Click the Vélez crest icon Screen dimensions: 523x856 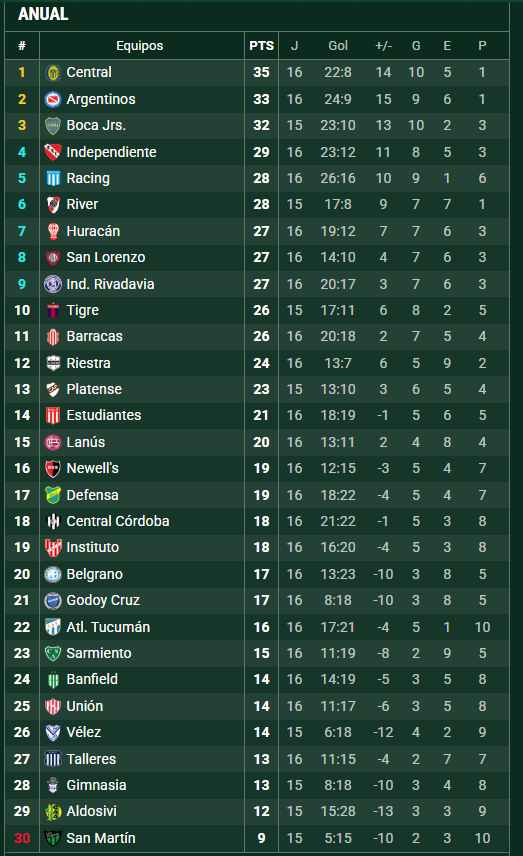pyautogui.click(x=53, y=732)
